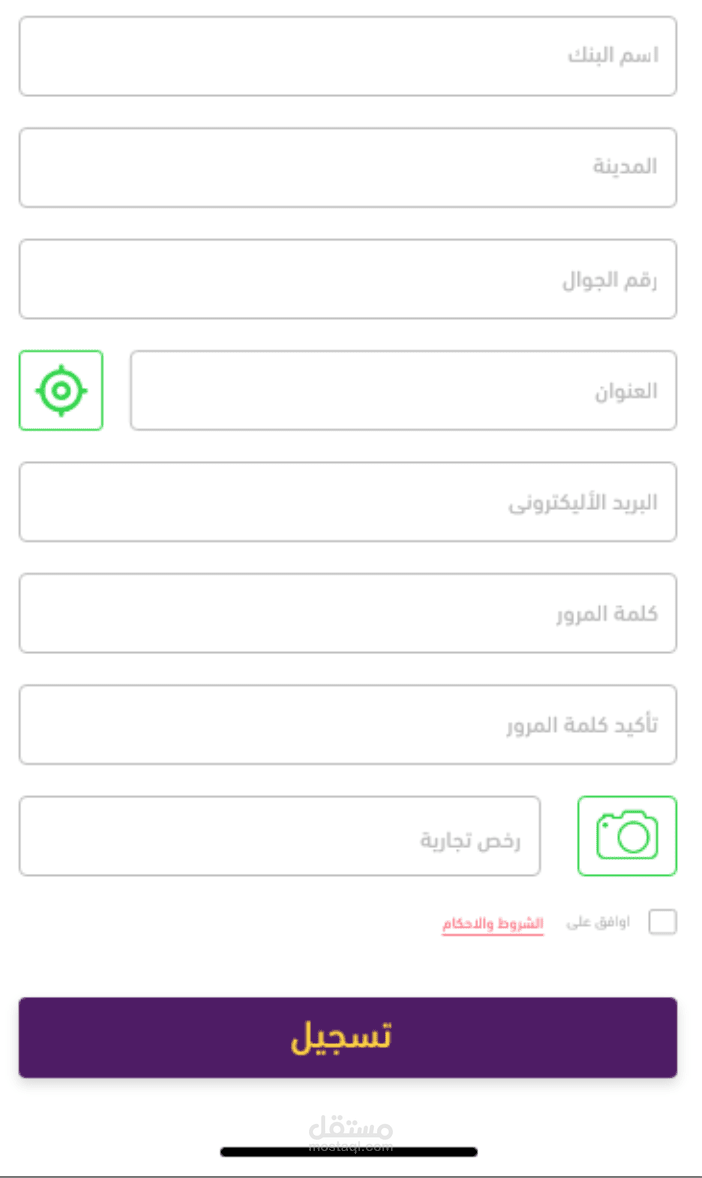Click the 'رقم الجوال' placeholder text
The width and height of the screenshot is (702, 1178).
tap(609, 280)
